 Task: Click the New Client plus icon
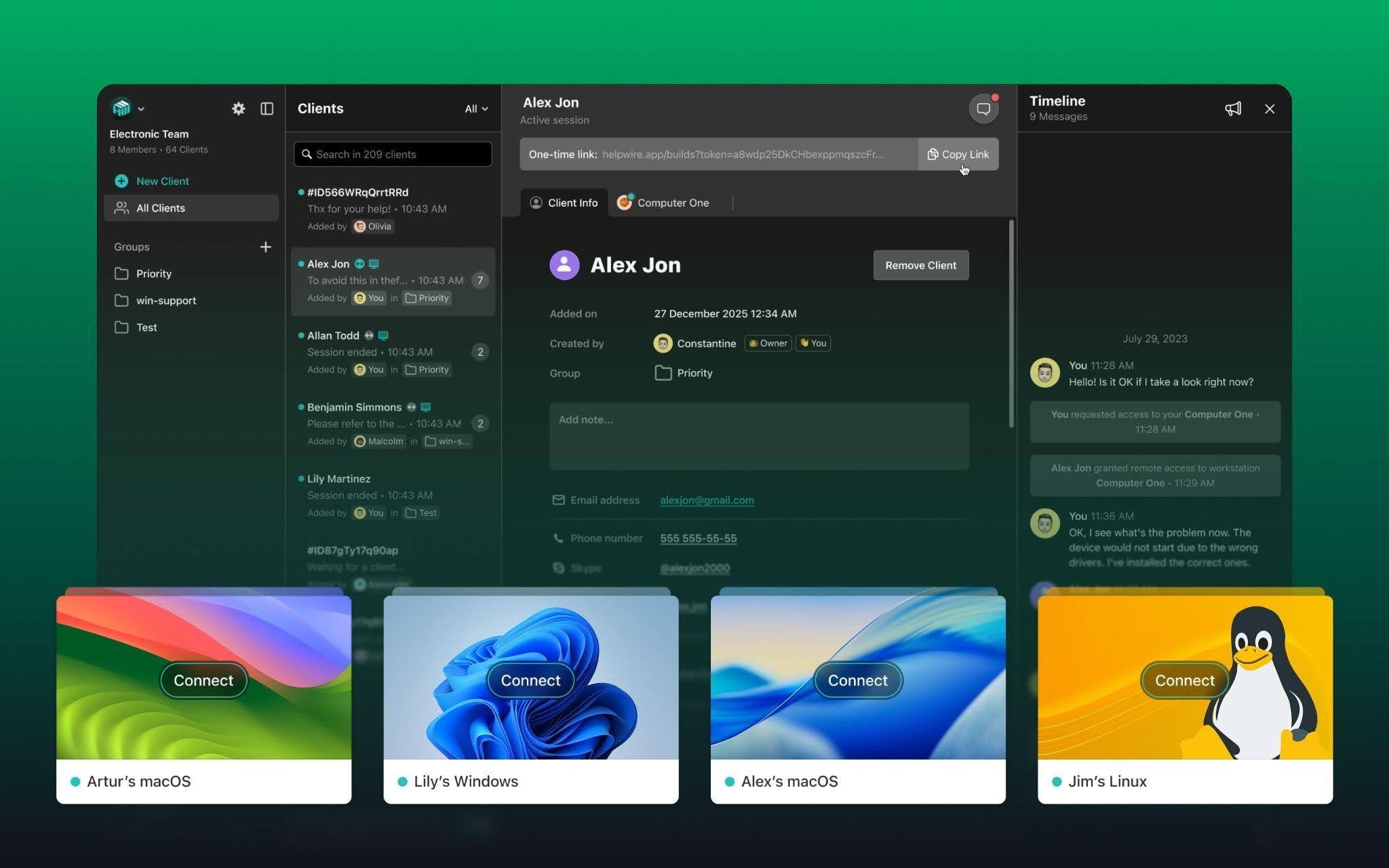(x=121, y=181)
